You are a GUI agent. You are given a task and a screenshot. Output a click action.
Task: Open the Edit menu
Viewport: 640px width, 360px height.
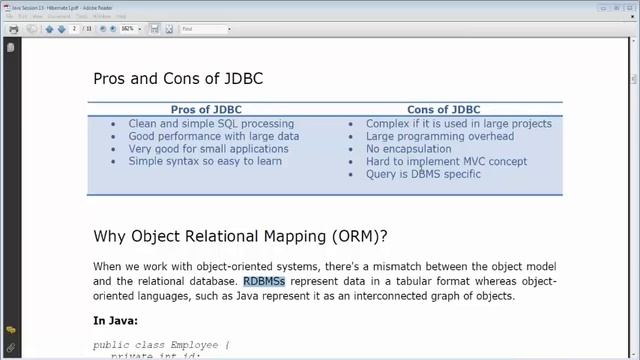tap(23, 16)
